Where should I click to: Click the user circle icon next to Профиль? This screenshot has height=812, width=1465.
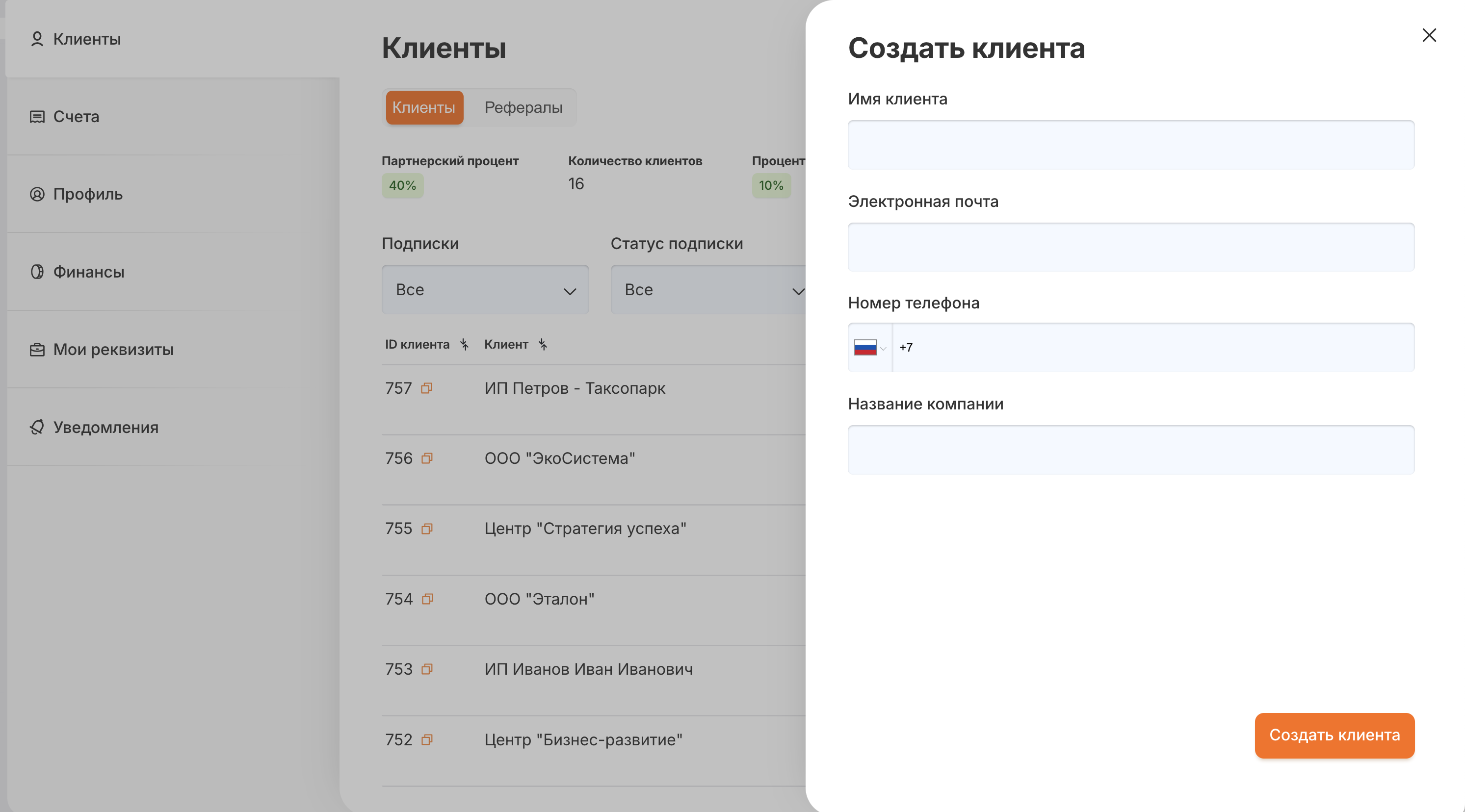37,194
